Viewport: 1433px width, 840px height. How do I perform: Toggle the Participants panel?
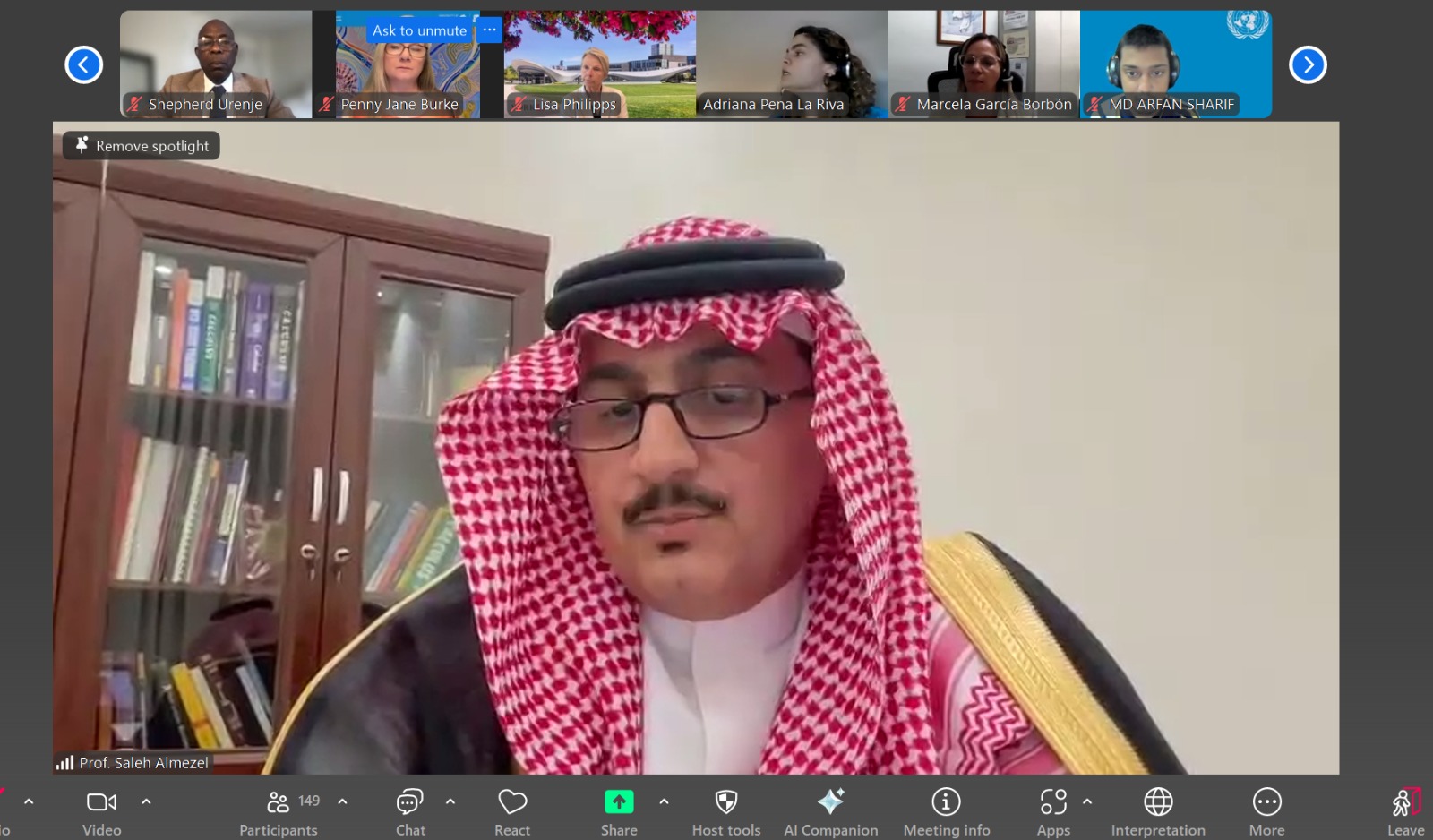279,802
